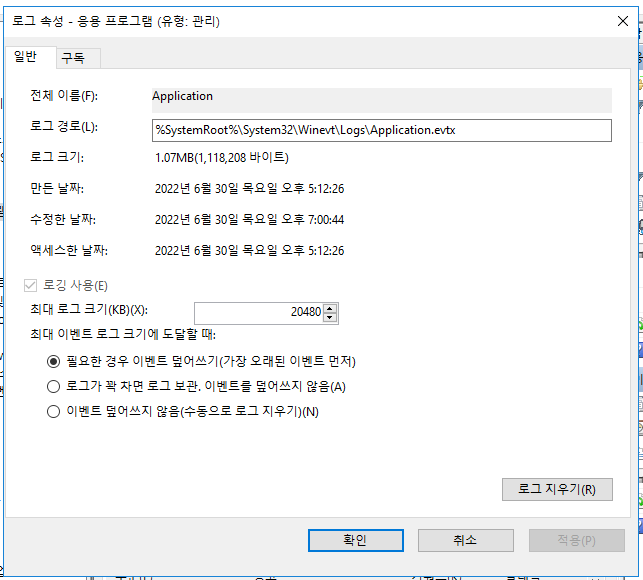Increase max log size with up arrow
The width and height of the screenshot is (643, 580).
tap(330, 308)
